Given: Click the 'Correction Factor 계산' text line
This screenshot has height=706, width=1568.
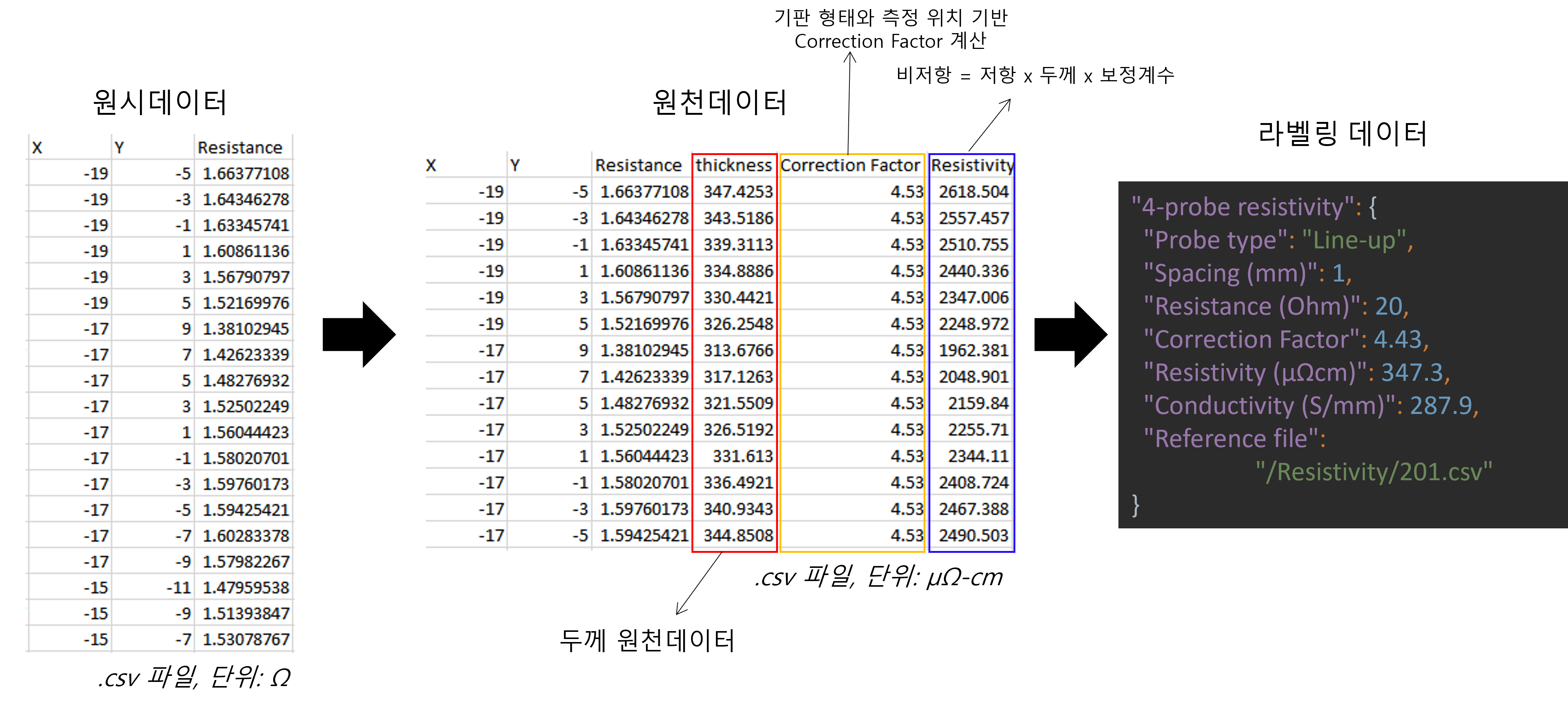Looking at the screenshot, I should click(x=890, y=41).
